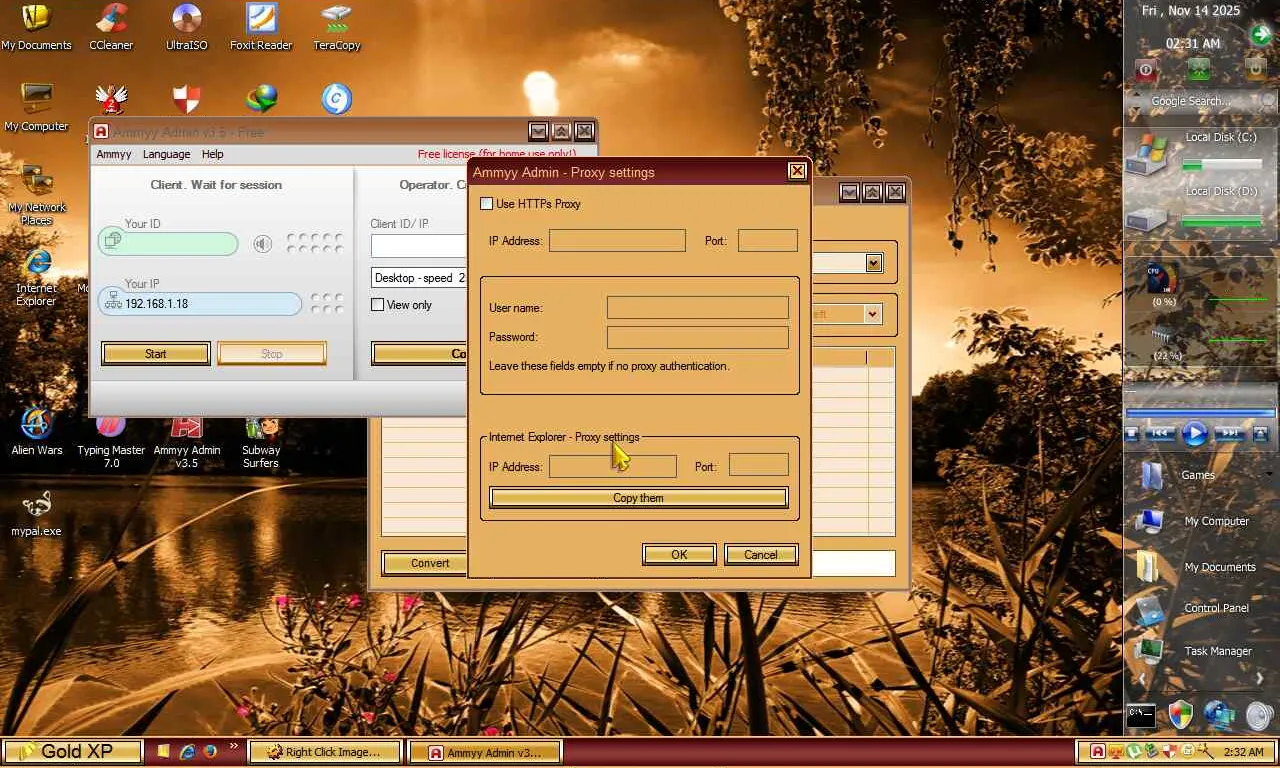Expand hidden quick launch items chevron
The width and height of the screenshot is (1280, 768).
pyautogui.click(x=234, y=746)
